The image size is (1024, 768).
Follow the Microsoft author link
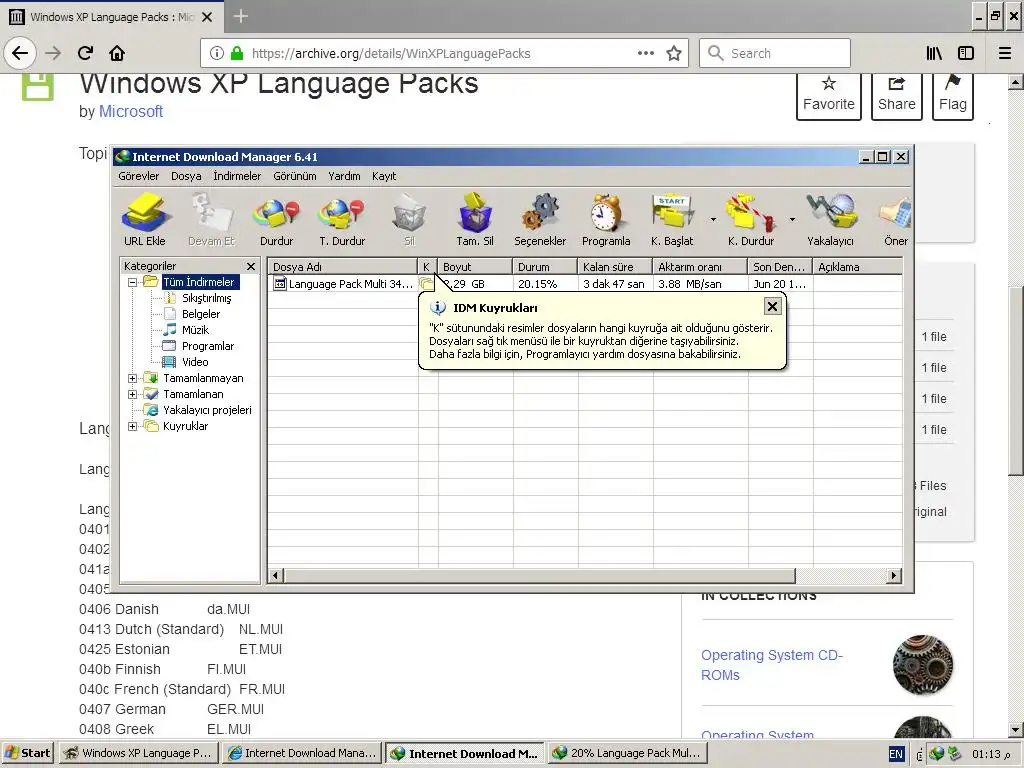click(x=131, y=112)
